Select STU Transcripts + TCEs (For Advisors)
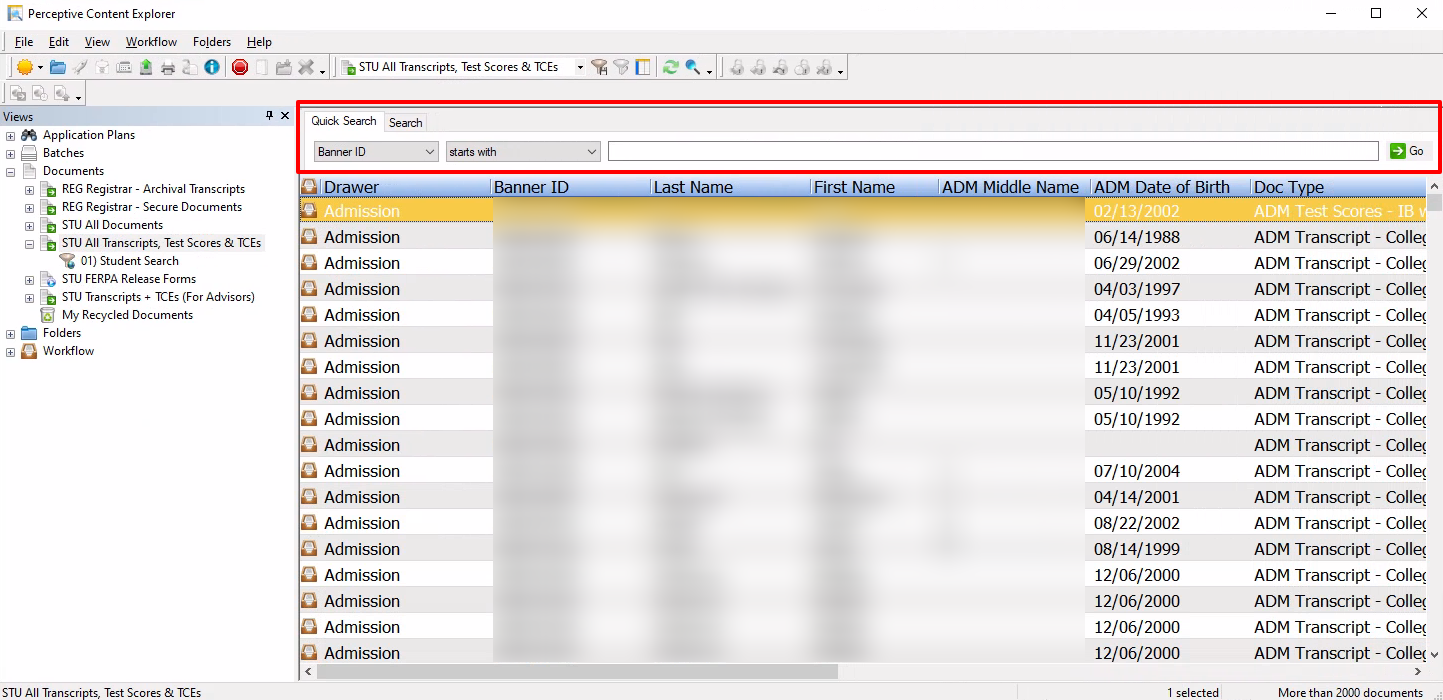The height and width of the screenshot is (700, 1443). [158, 297]
